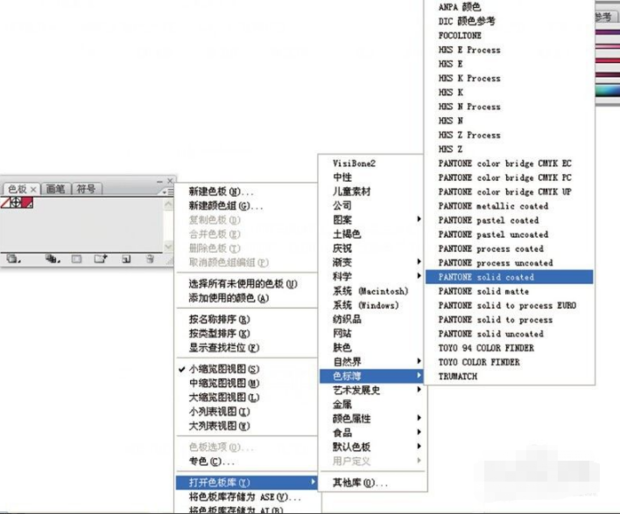The image size is (620, 514).
Task: Expand 渐变 submenu
Action: 372,262
